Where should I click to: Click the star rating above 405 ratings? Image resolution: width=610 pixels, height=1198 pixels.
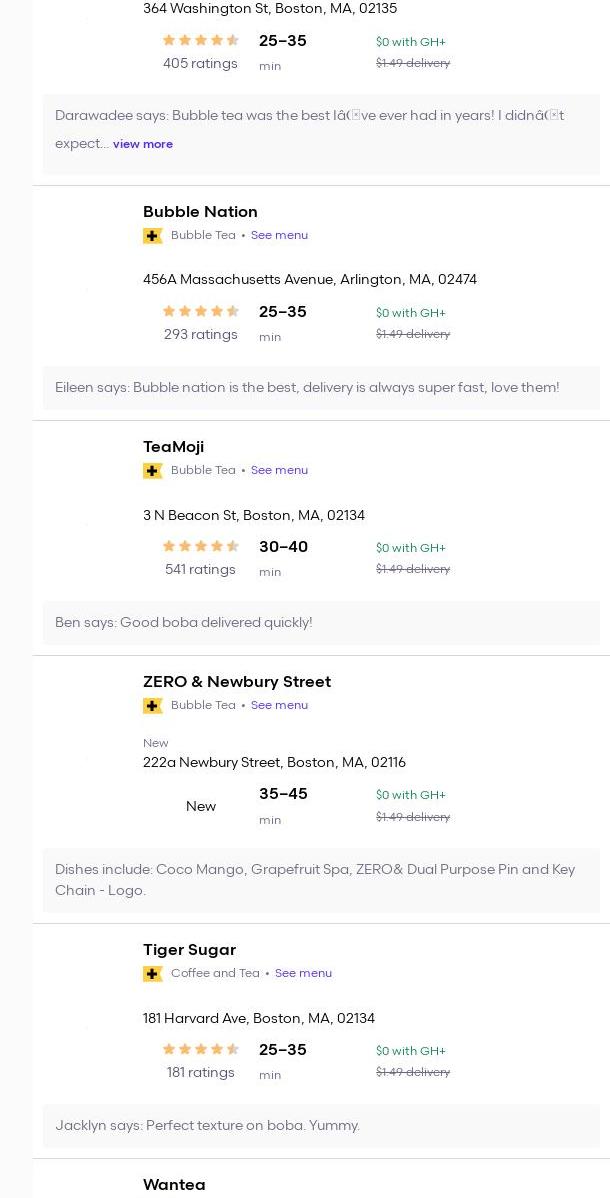201,41
